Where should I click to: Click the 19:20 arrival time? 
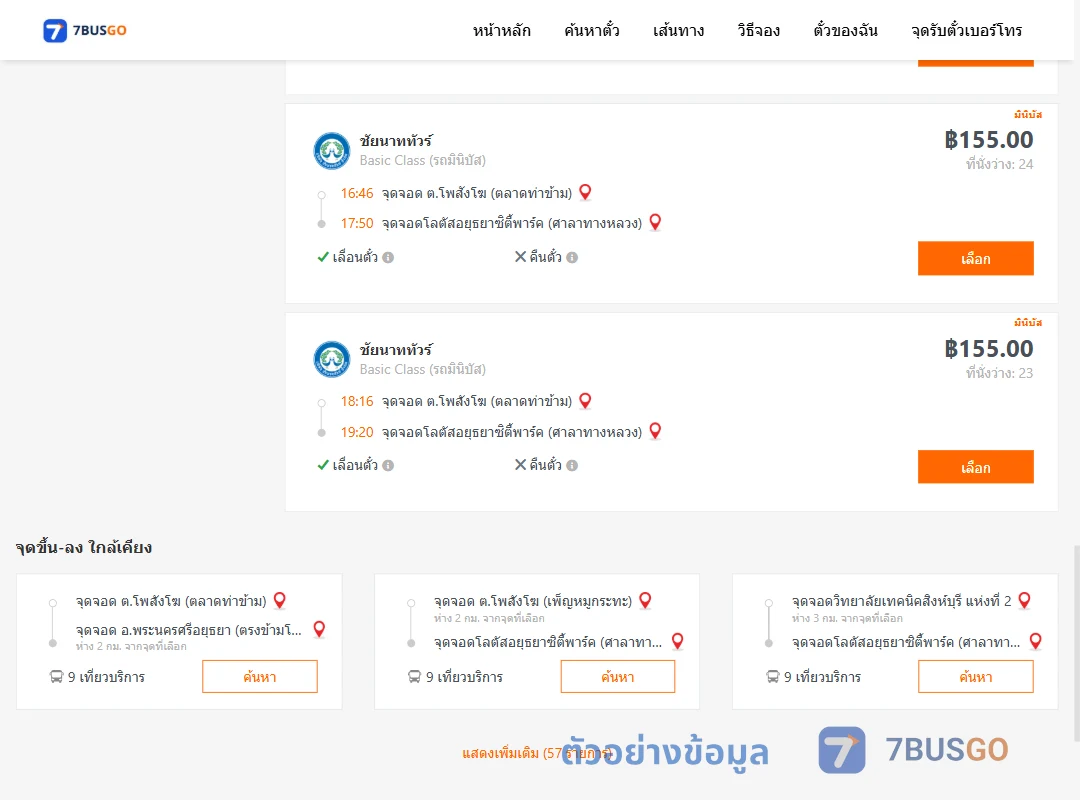[357, 432]
